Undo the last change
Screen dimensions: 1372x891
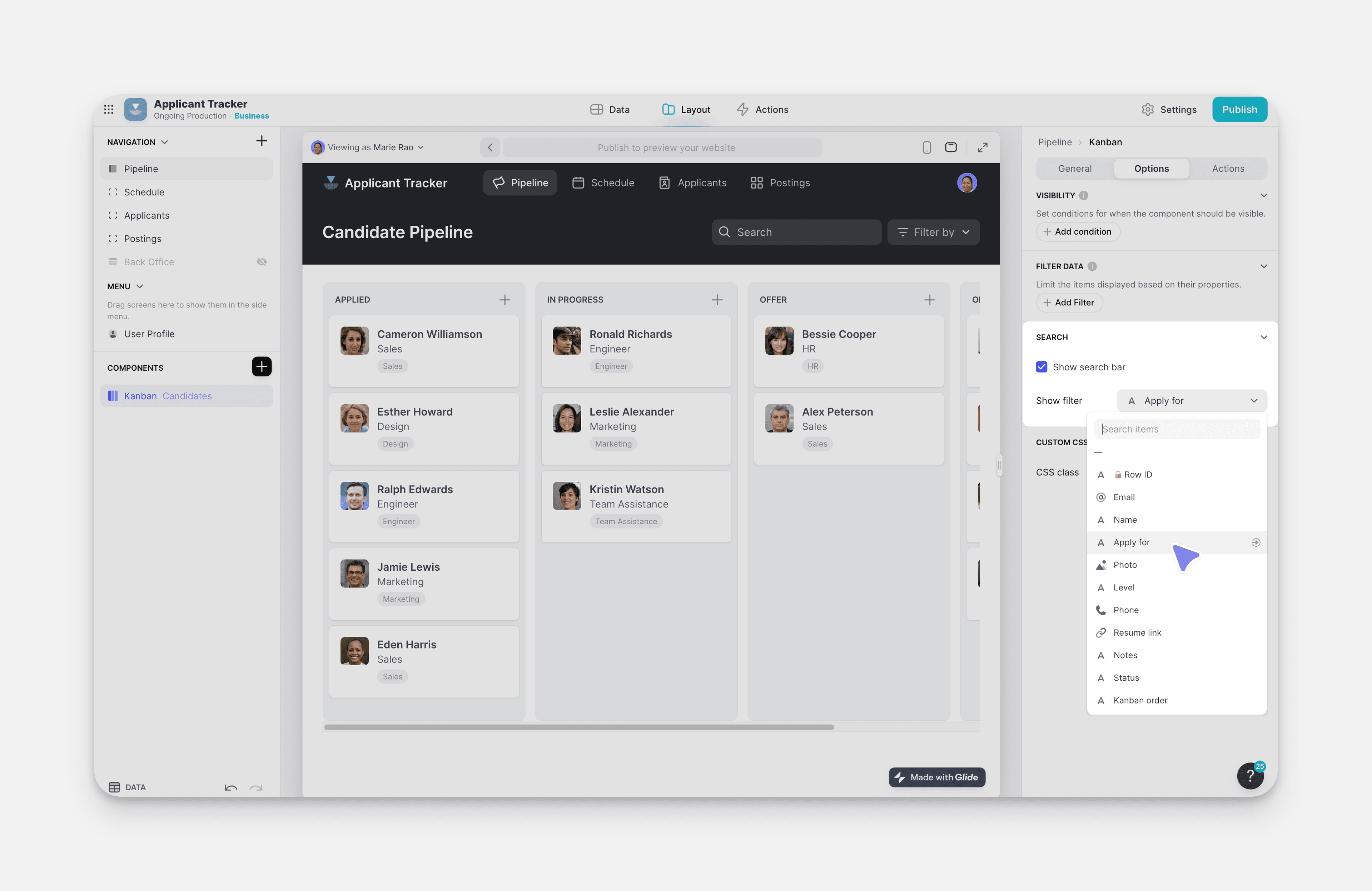tap(230, 787)
